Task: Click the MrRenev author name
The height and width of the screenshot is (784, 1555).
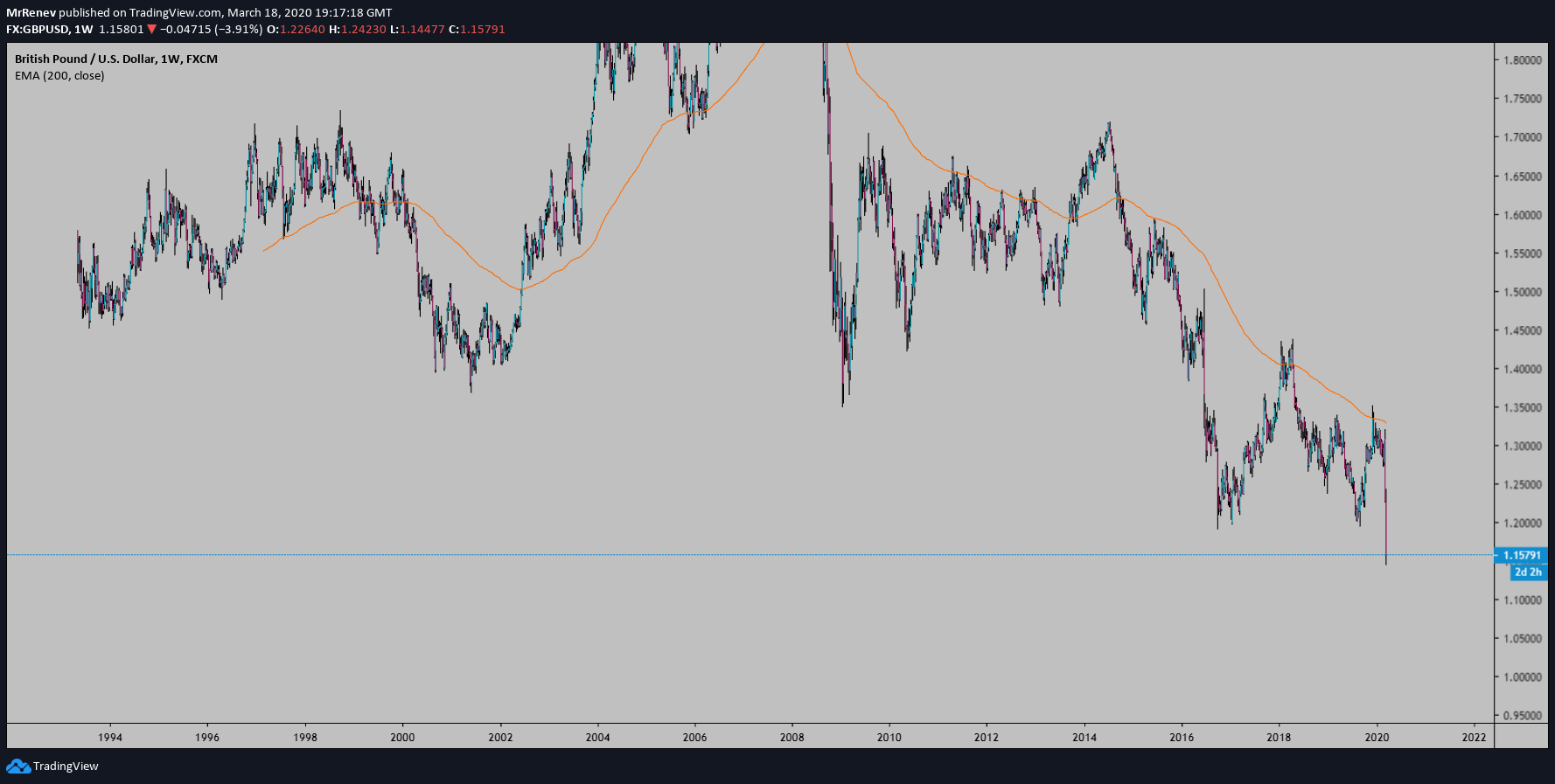Action: pyautogui.click(x=31, y=12)
